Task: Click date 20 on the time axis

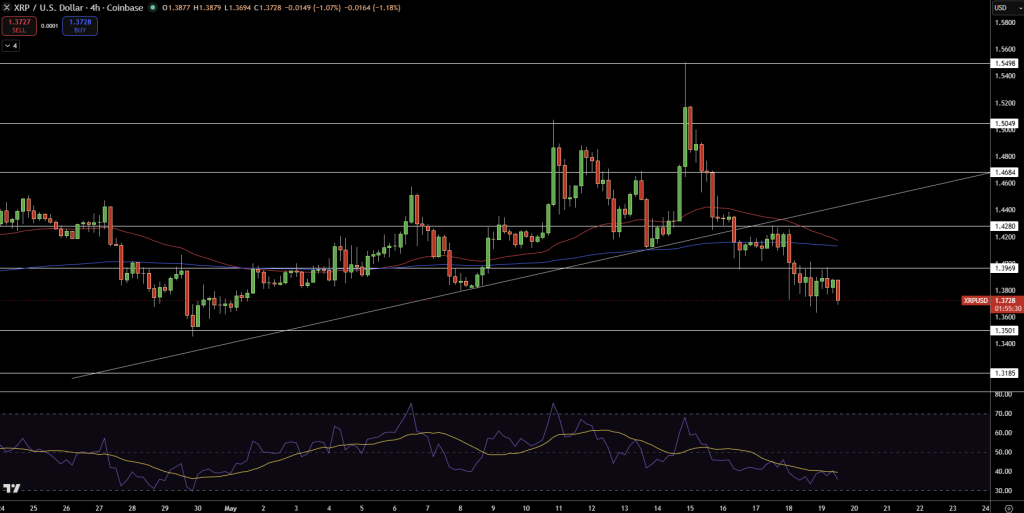Action: pos(854,508)
